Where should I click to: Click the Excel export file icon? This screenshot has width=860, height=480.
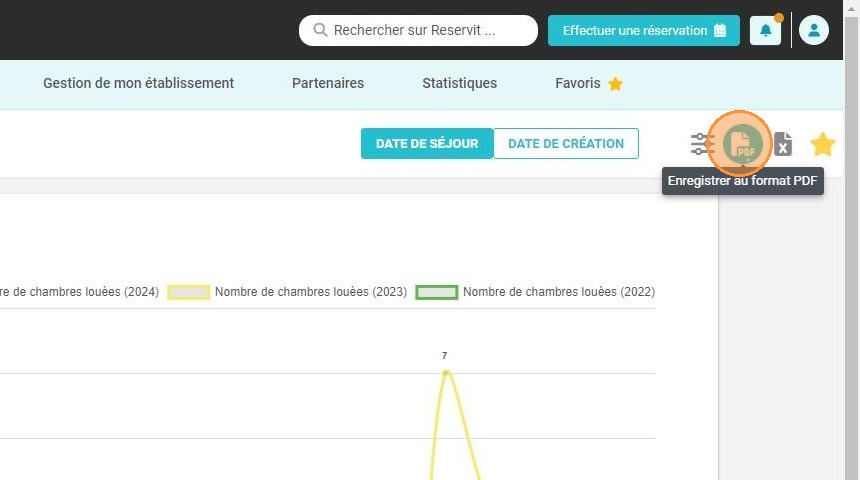[783, 144]
